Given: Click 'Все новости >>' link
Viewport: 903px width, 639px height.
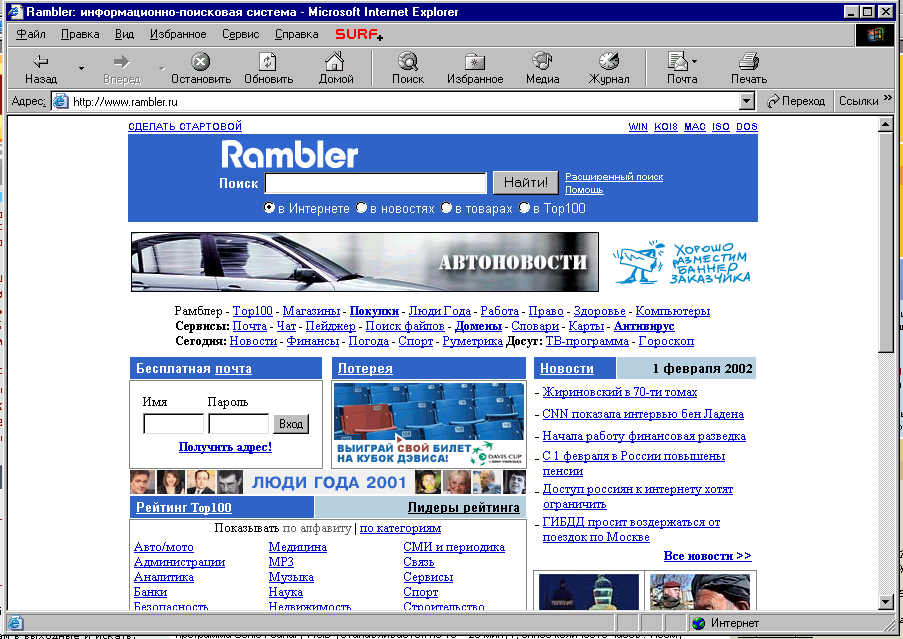Looking at the screenshot, I should click(707, 556).
